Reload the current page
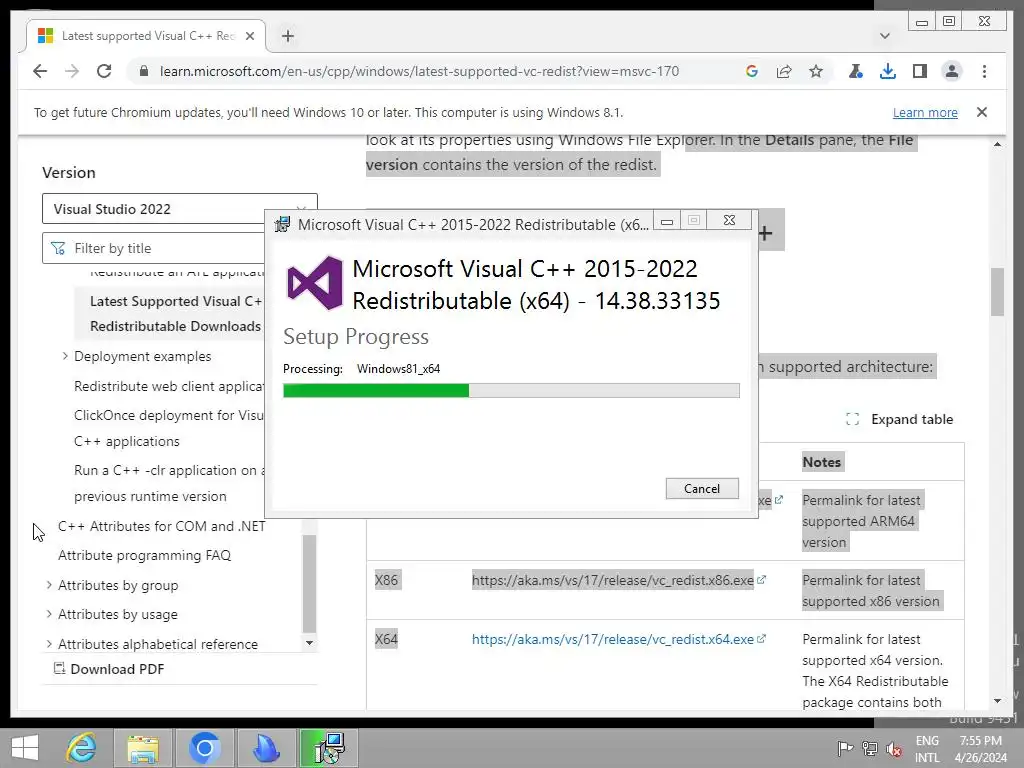 104,71
